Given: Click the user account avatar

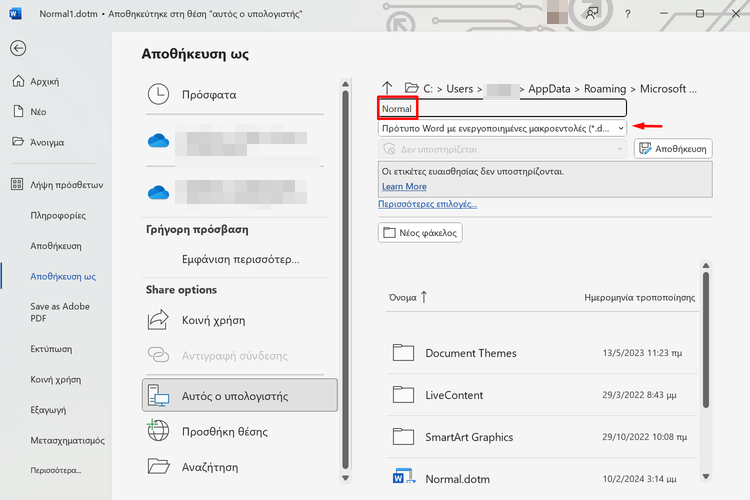Looking at the screenshot, I should pyautogui.click(x=557, y=14).
